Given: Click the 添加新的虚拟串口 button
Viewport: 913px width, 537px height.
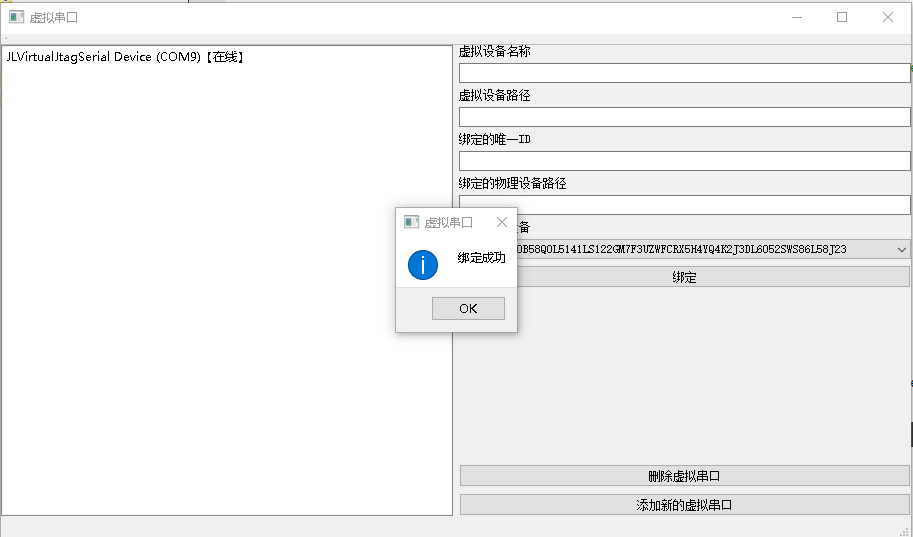Looking at the screenshot, I should (x=684, y=505).
